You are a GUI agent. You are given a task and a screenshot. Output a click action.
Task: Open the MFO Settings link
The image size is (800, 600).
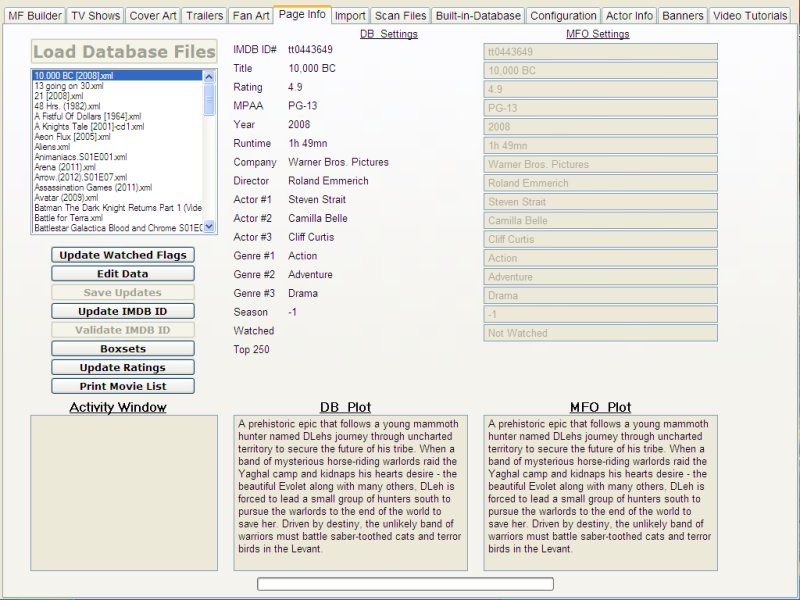pos(597,31)
